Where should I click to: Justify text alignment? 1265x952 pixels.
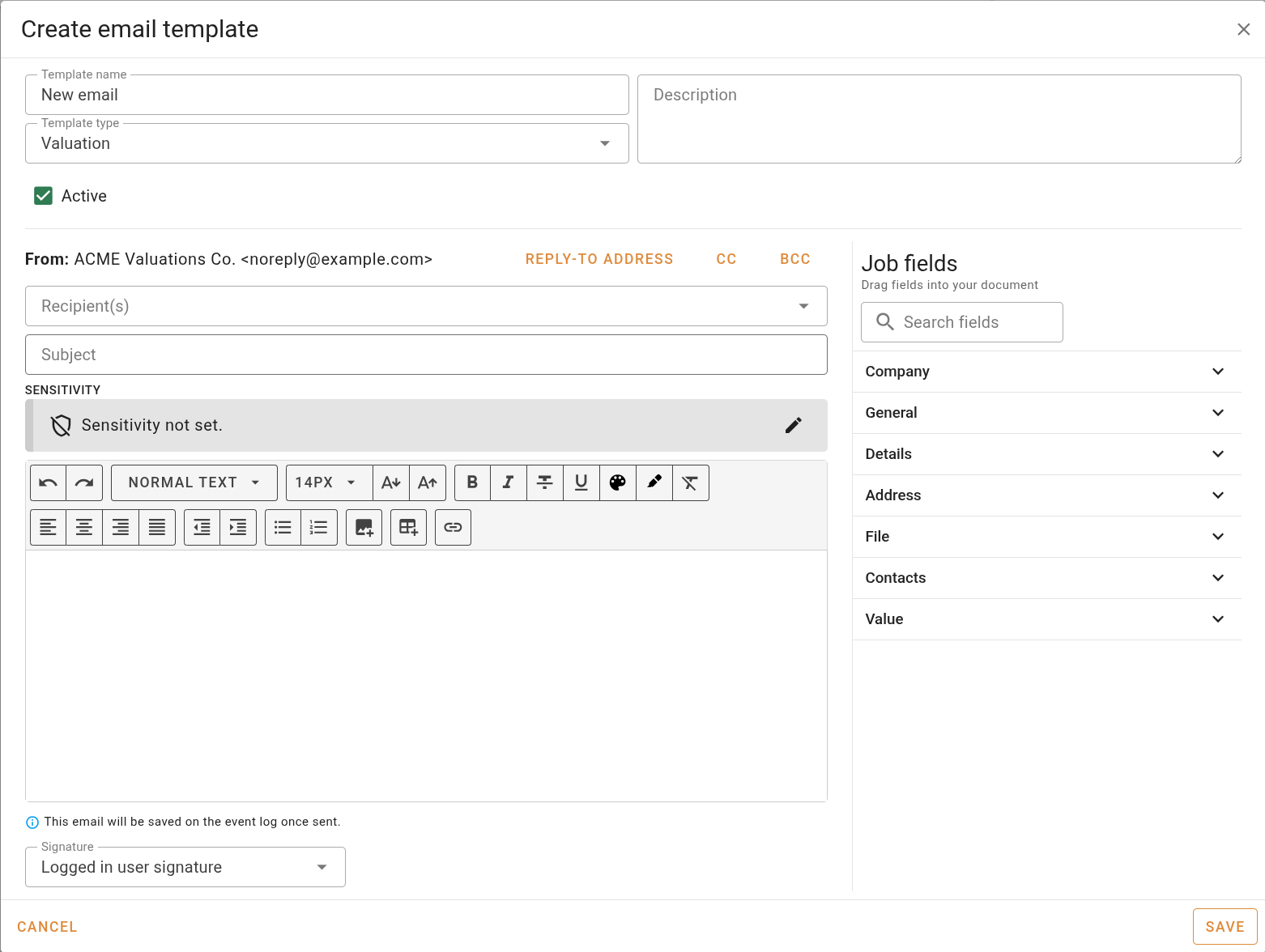click(157, 527)
